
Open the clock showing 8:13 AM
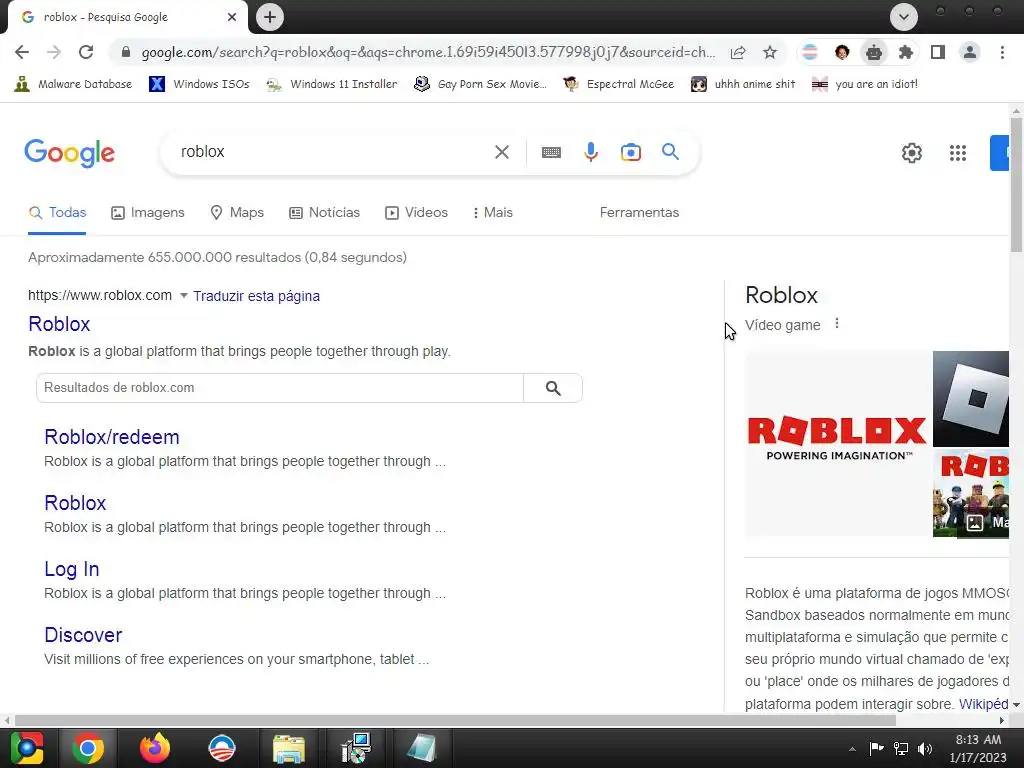coord(978,748)
